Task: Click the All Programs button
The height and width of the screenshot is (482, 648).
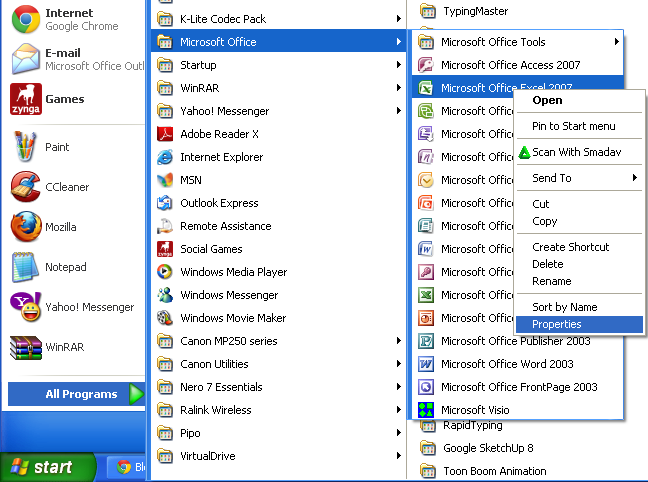Action: pos(76,394)
